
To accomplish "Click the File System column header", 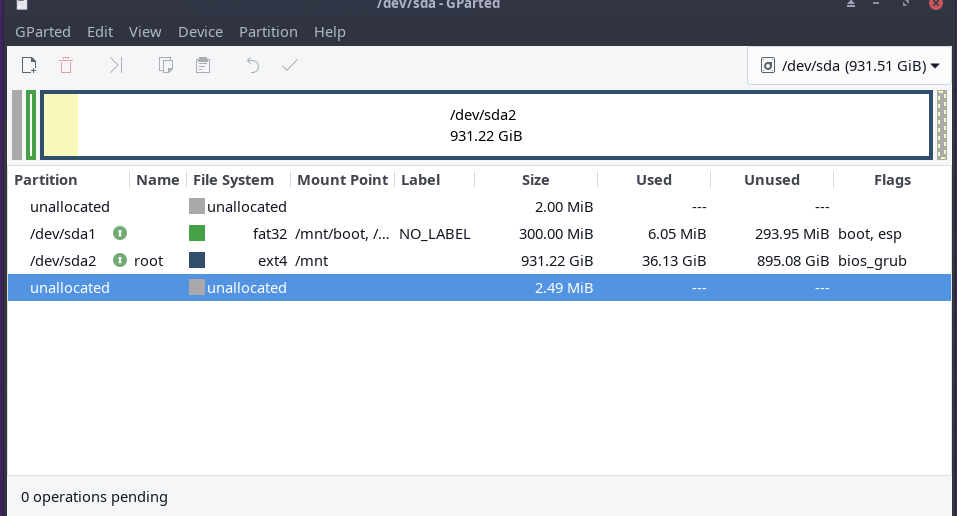I will coord(233,180).
